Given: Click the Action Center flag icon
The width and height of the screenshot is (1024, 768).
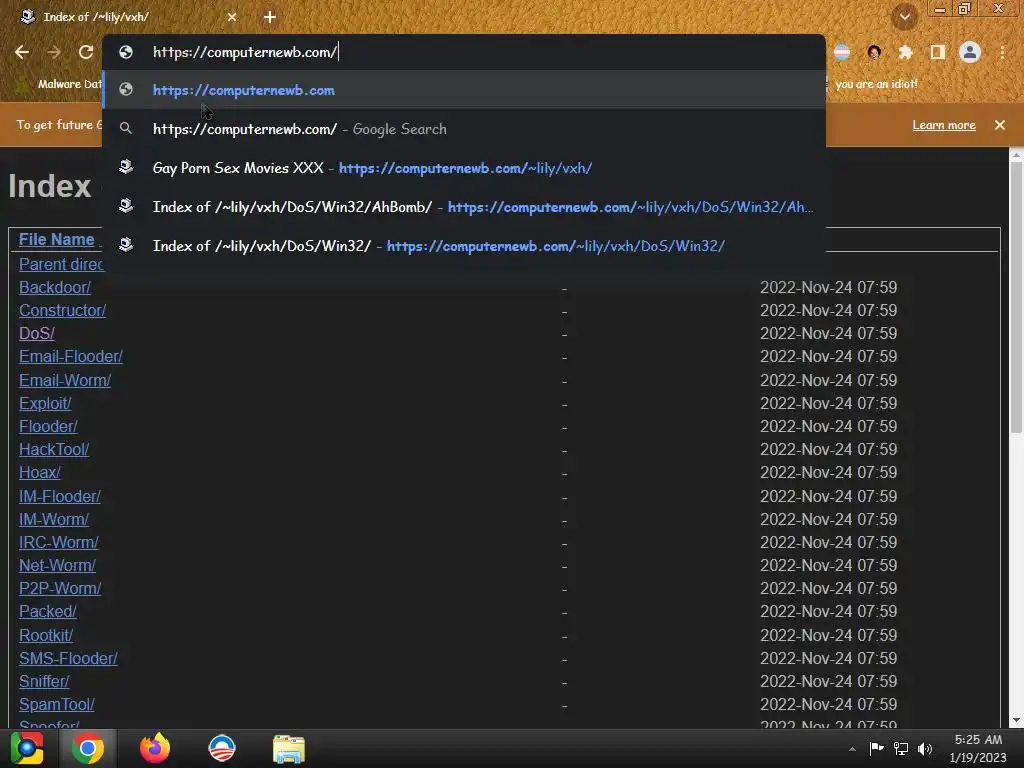Looking at the screenshot, I should tap(876, 748).
